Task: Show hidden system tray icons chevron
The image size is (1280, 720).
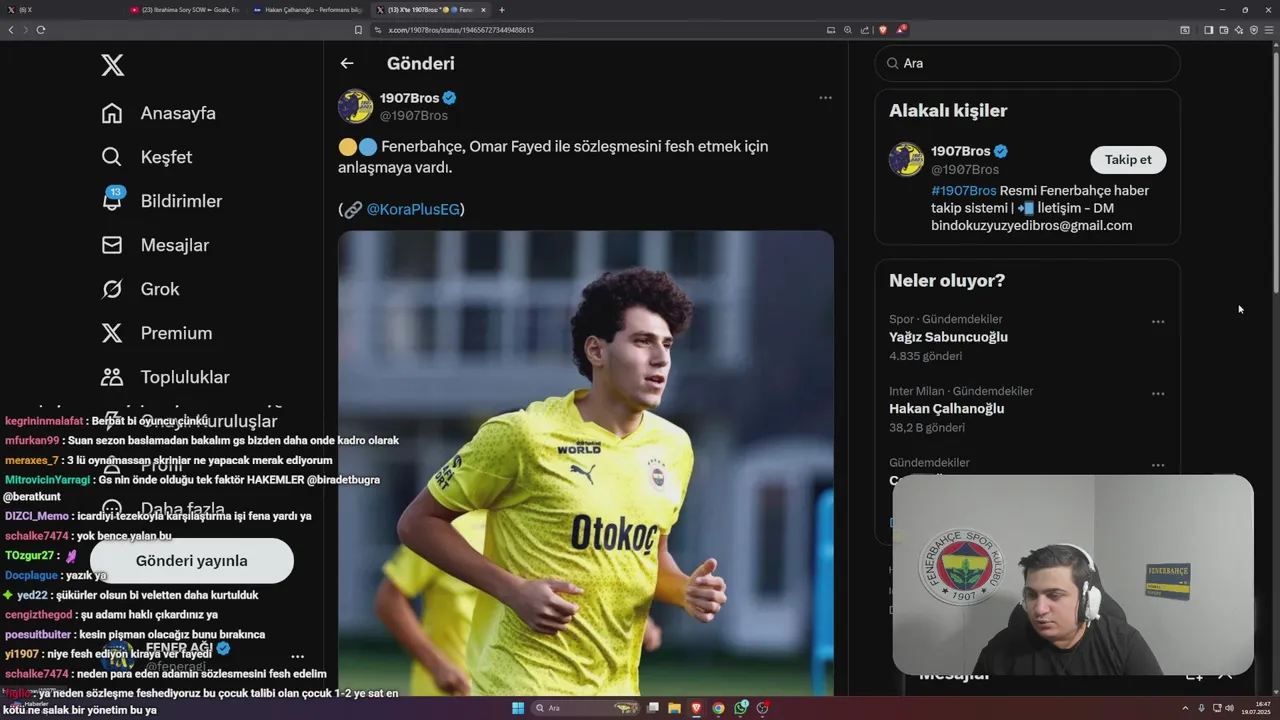Action: point(1185,708)
